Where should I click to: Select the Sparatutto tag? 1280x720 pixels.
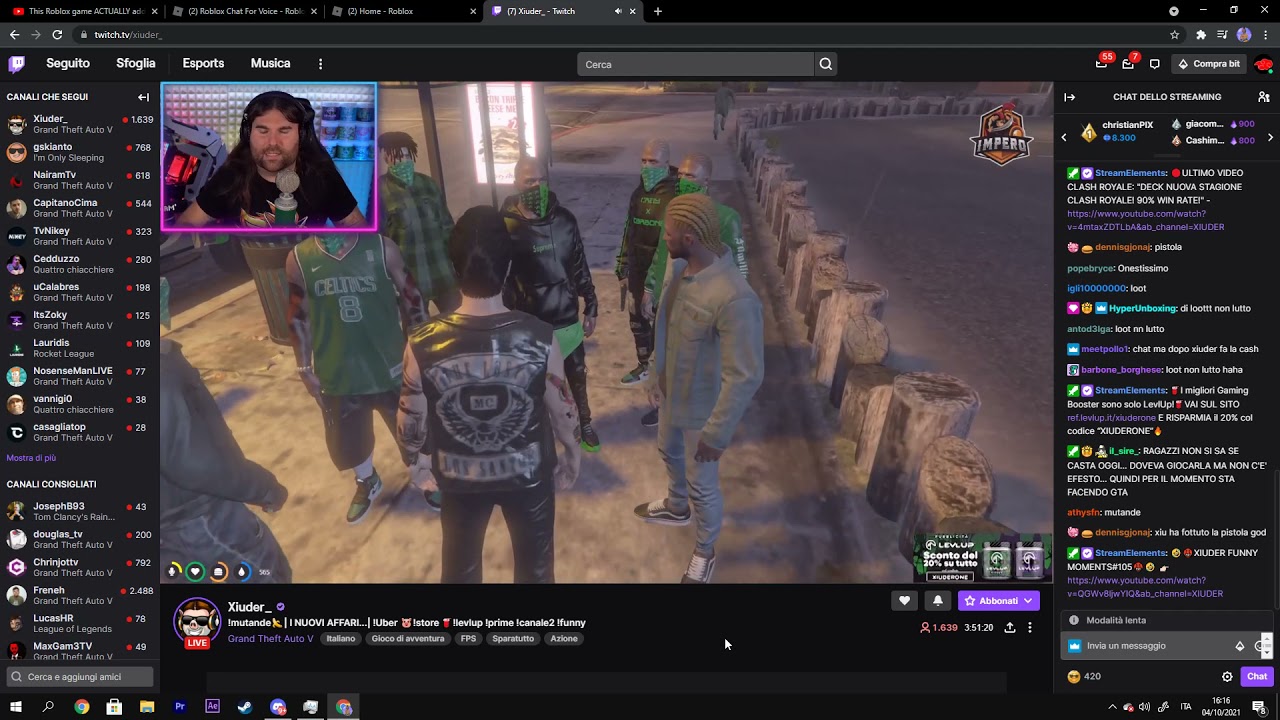(x=513, y=639)
